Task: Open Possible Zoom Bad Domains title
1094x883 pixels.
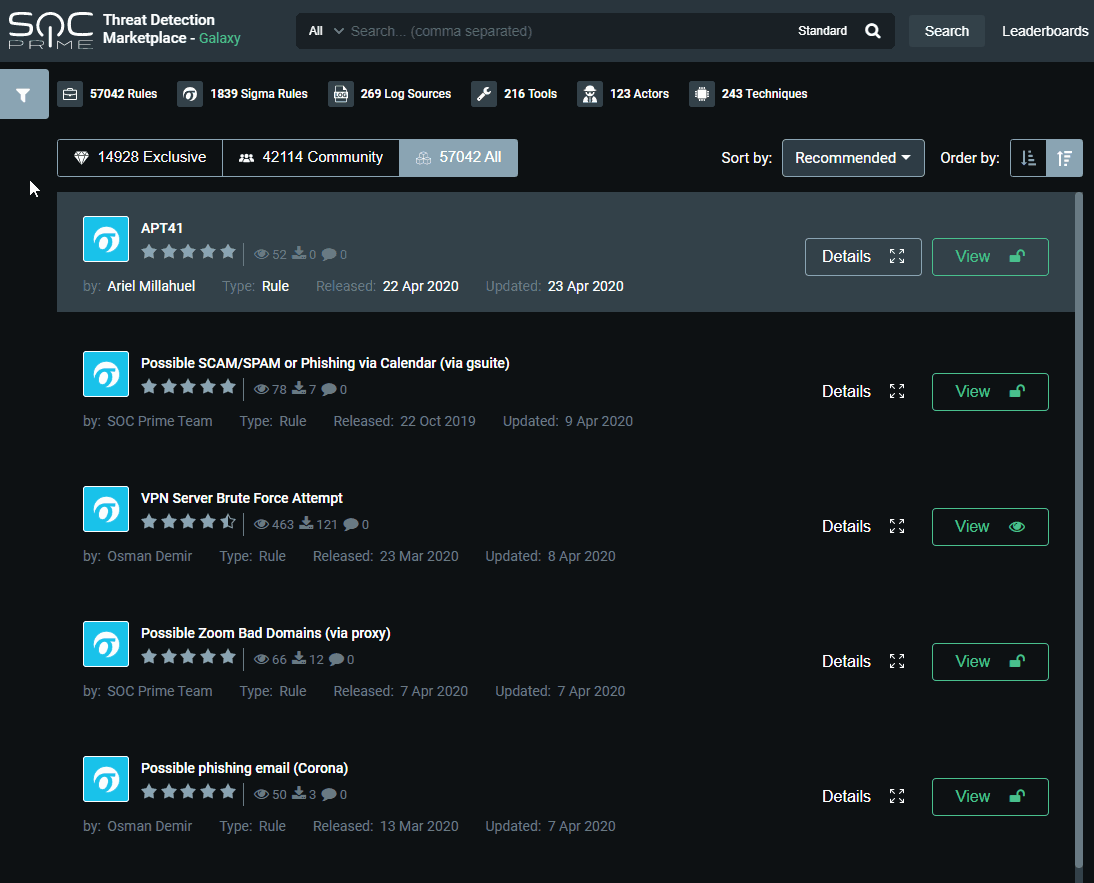Action: click(x=265, y=633)
